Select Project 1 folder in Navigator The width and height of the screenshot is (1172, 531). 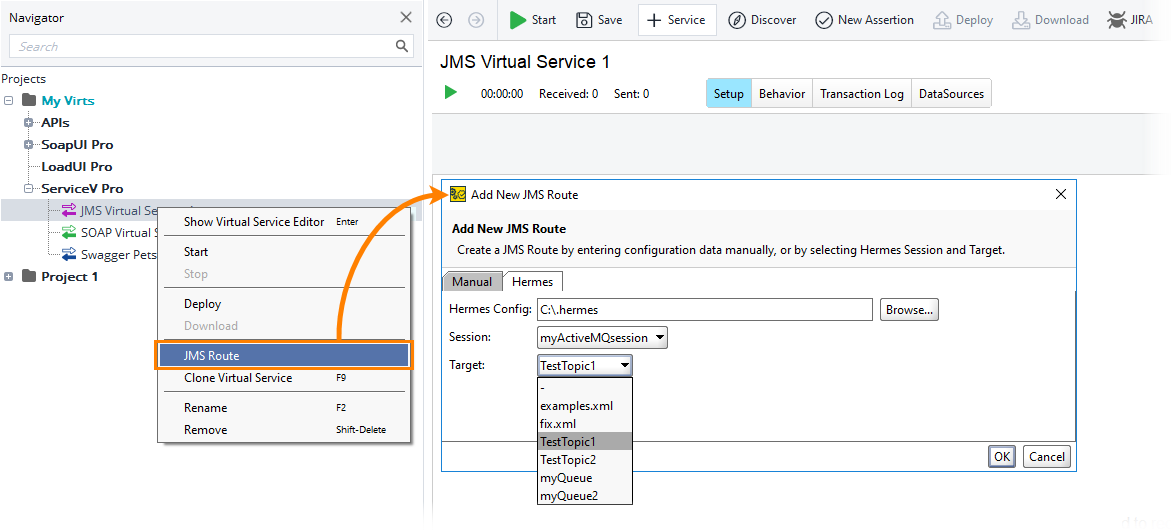click(60, 277)
